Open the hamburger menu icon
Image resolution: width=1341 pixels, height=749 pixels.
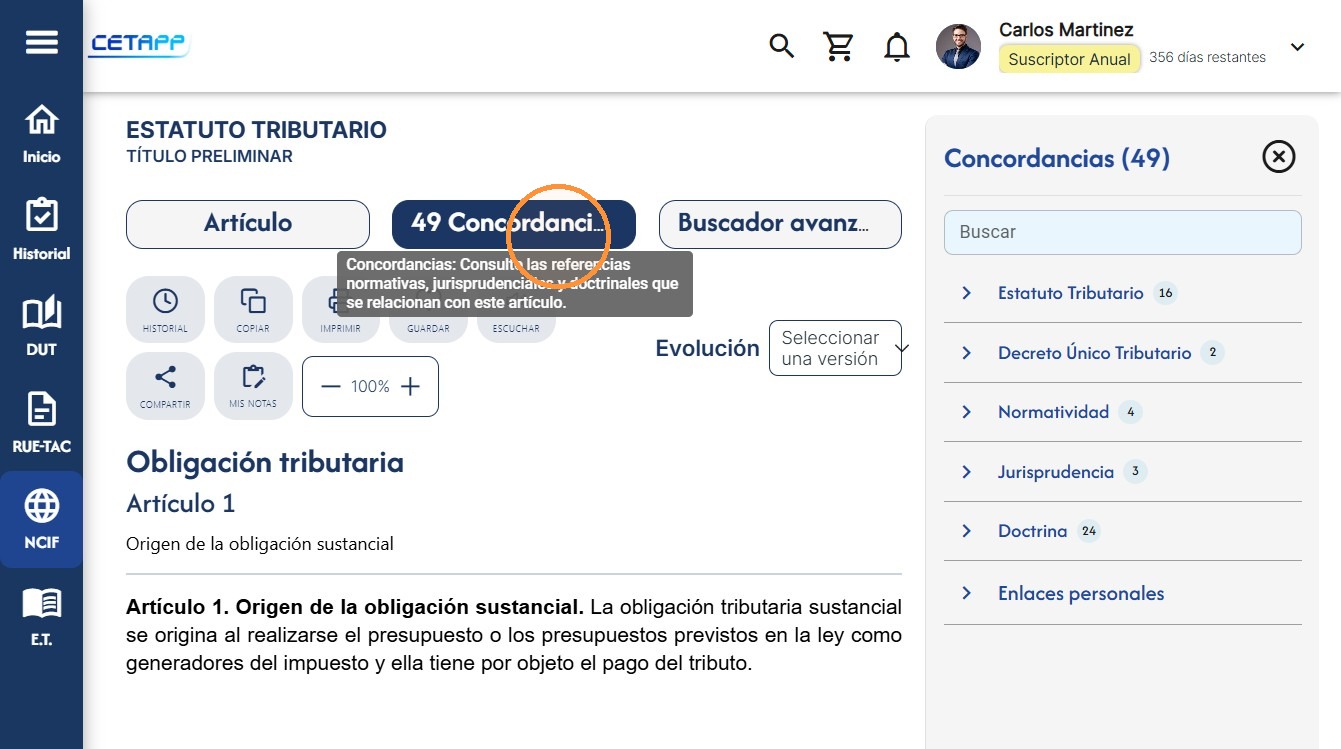[42, 43]
